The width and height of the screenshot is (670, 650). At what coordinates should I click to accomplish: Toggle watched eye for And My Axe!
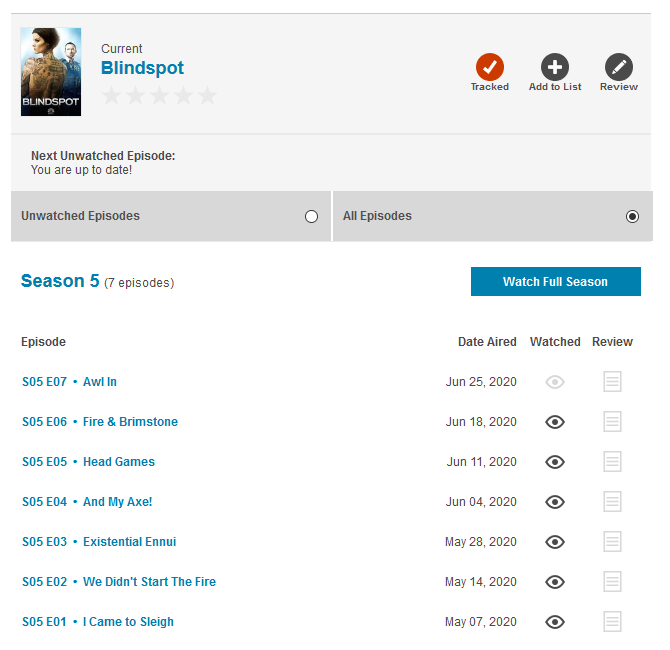555,502
